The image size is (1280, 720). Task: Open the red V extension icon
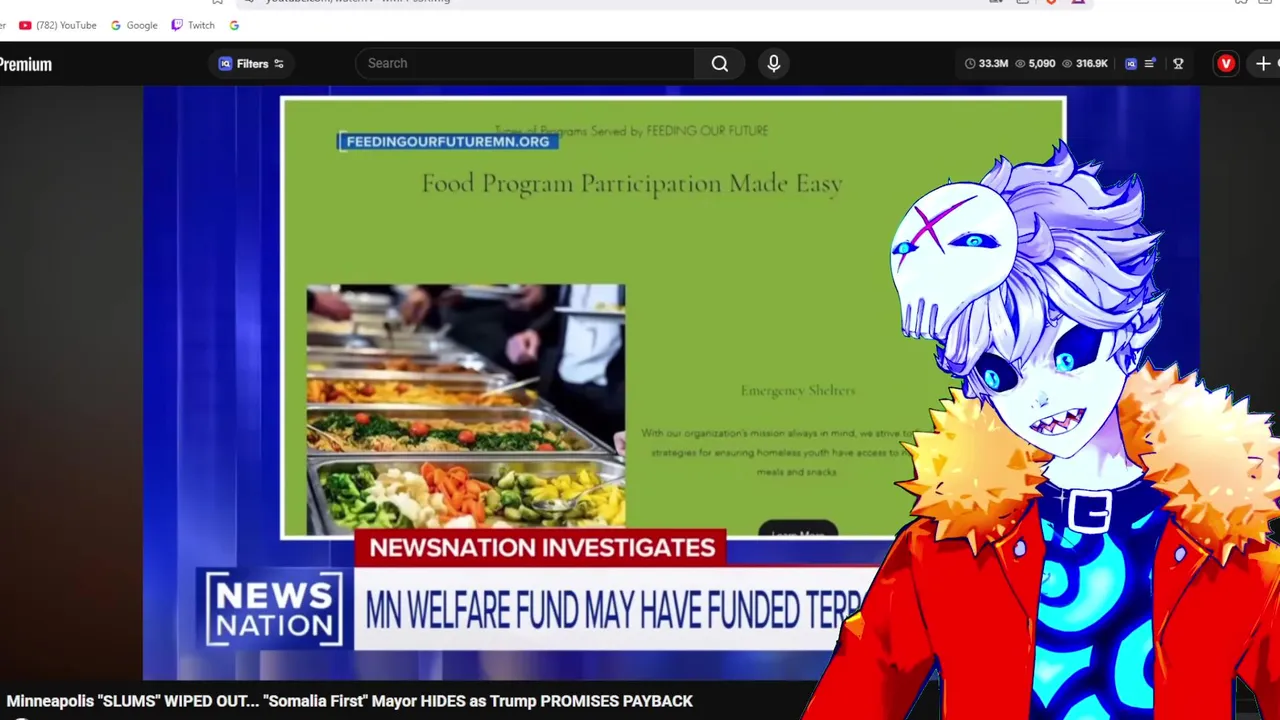click(1226, 63)
